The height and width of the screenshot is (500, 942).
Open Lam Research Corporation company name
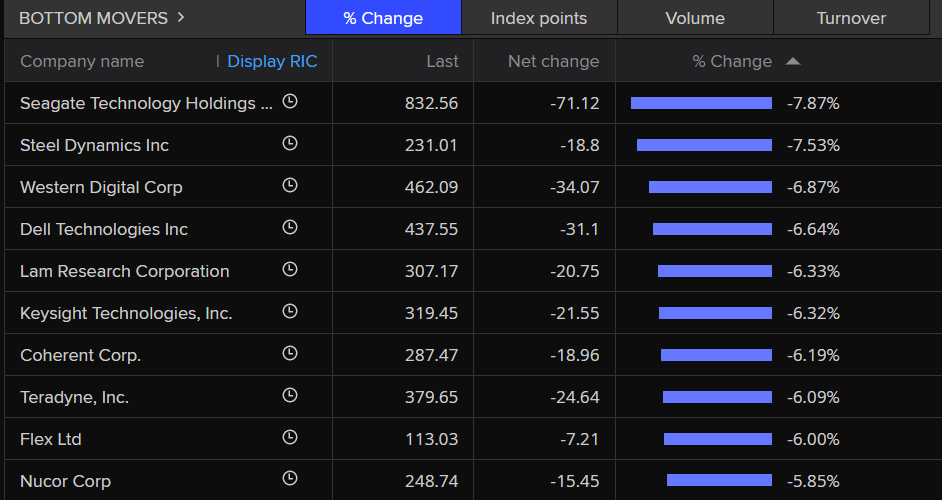pyautogui.click(x=124, y=271)
